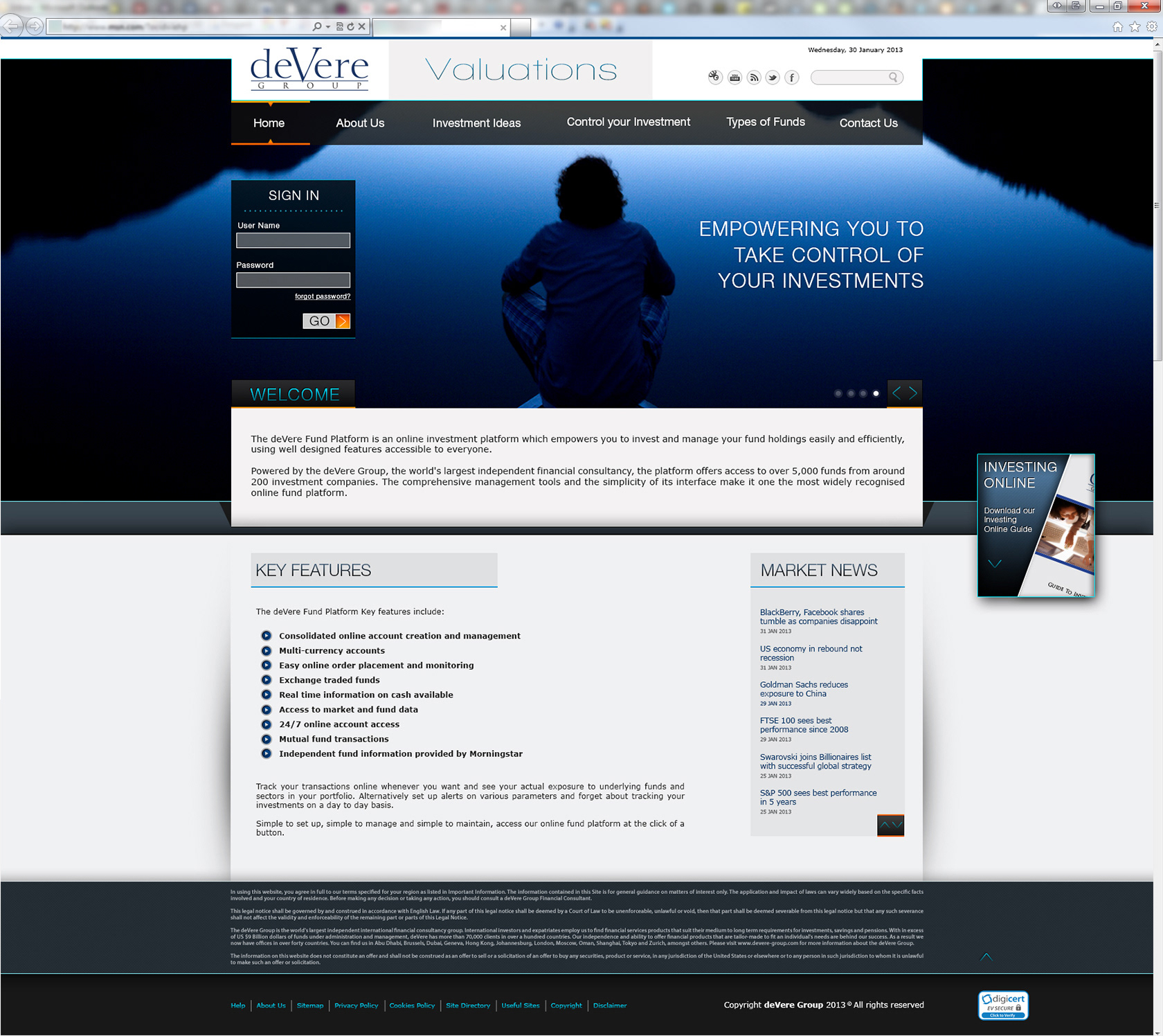Open the Facebook icon in header

pos(792,78)
